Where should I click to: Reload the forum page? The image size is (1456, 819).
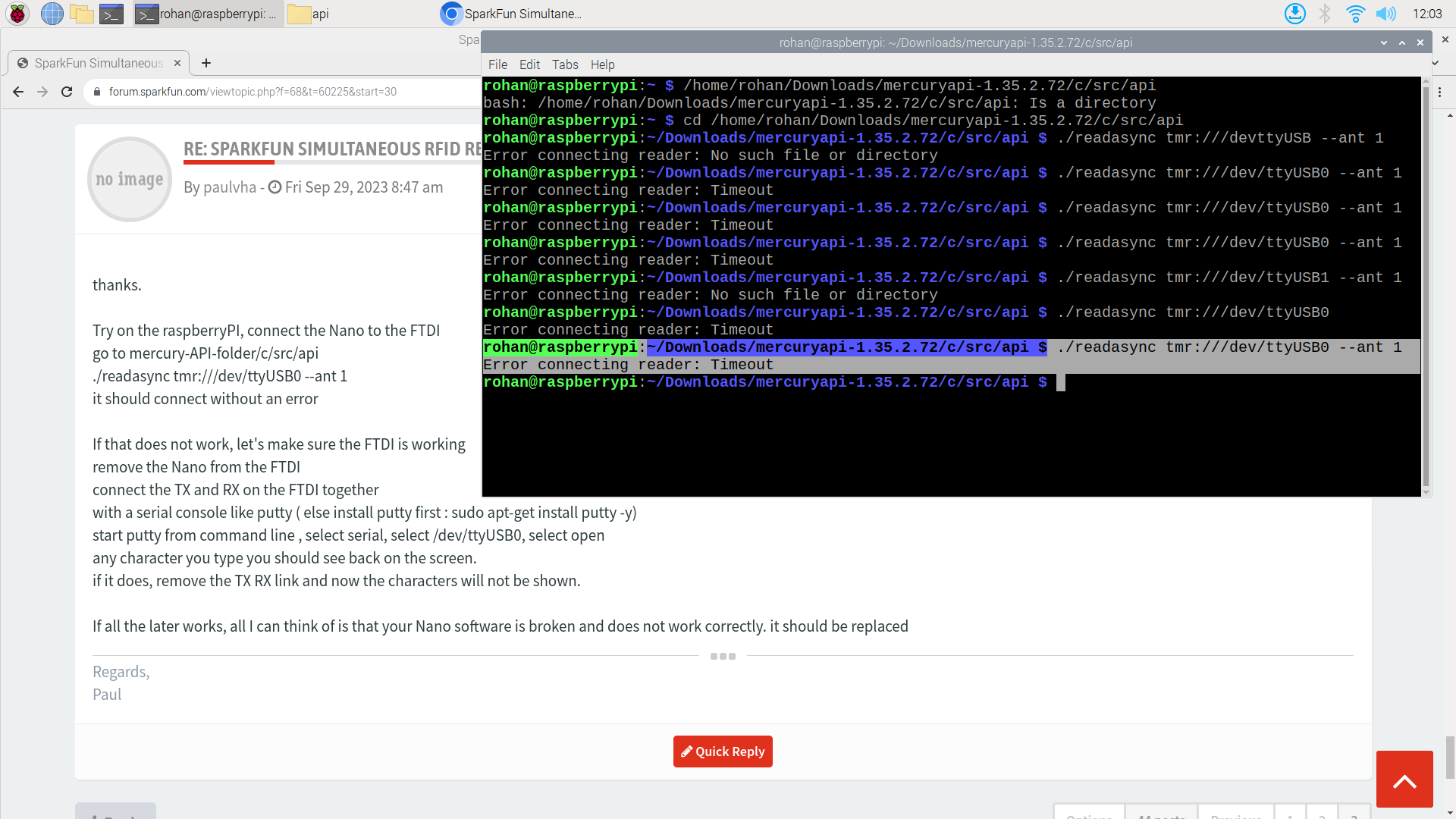click(67, 92)
